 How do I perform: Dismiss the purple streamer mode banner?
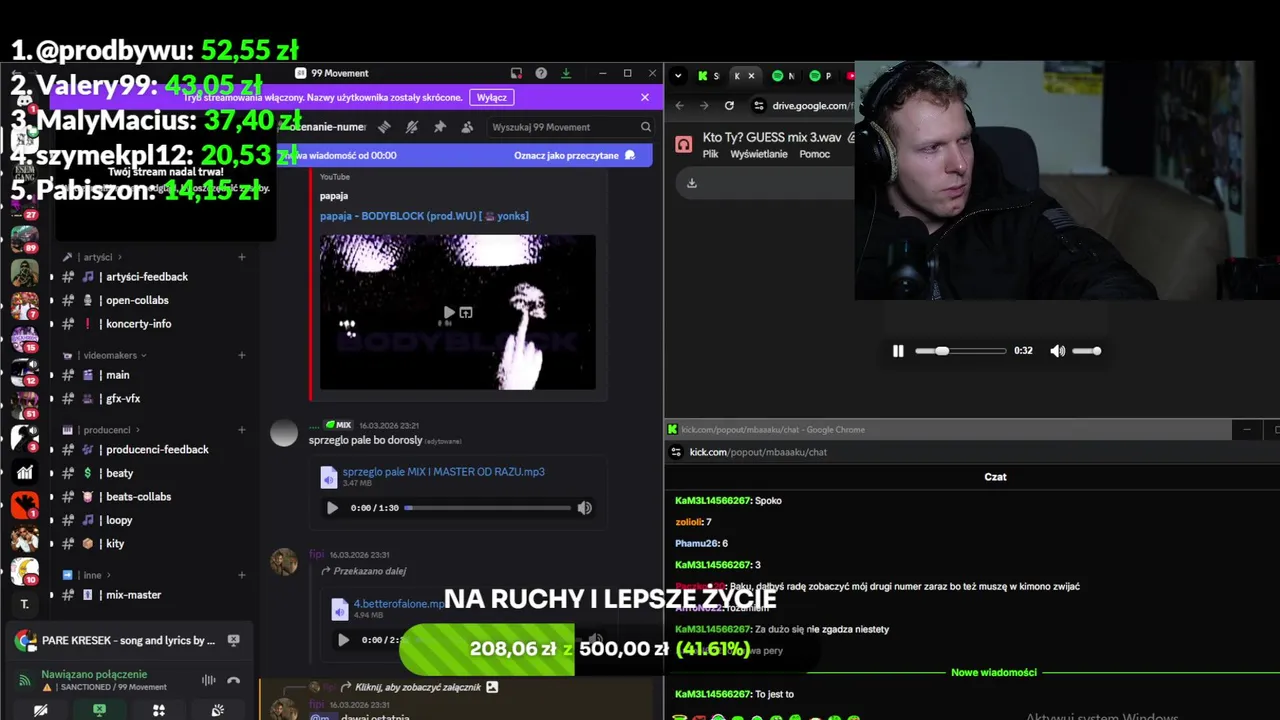pyautogui.click(x=645, y=97)
